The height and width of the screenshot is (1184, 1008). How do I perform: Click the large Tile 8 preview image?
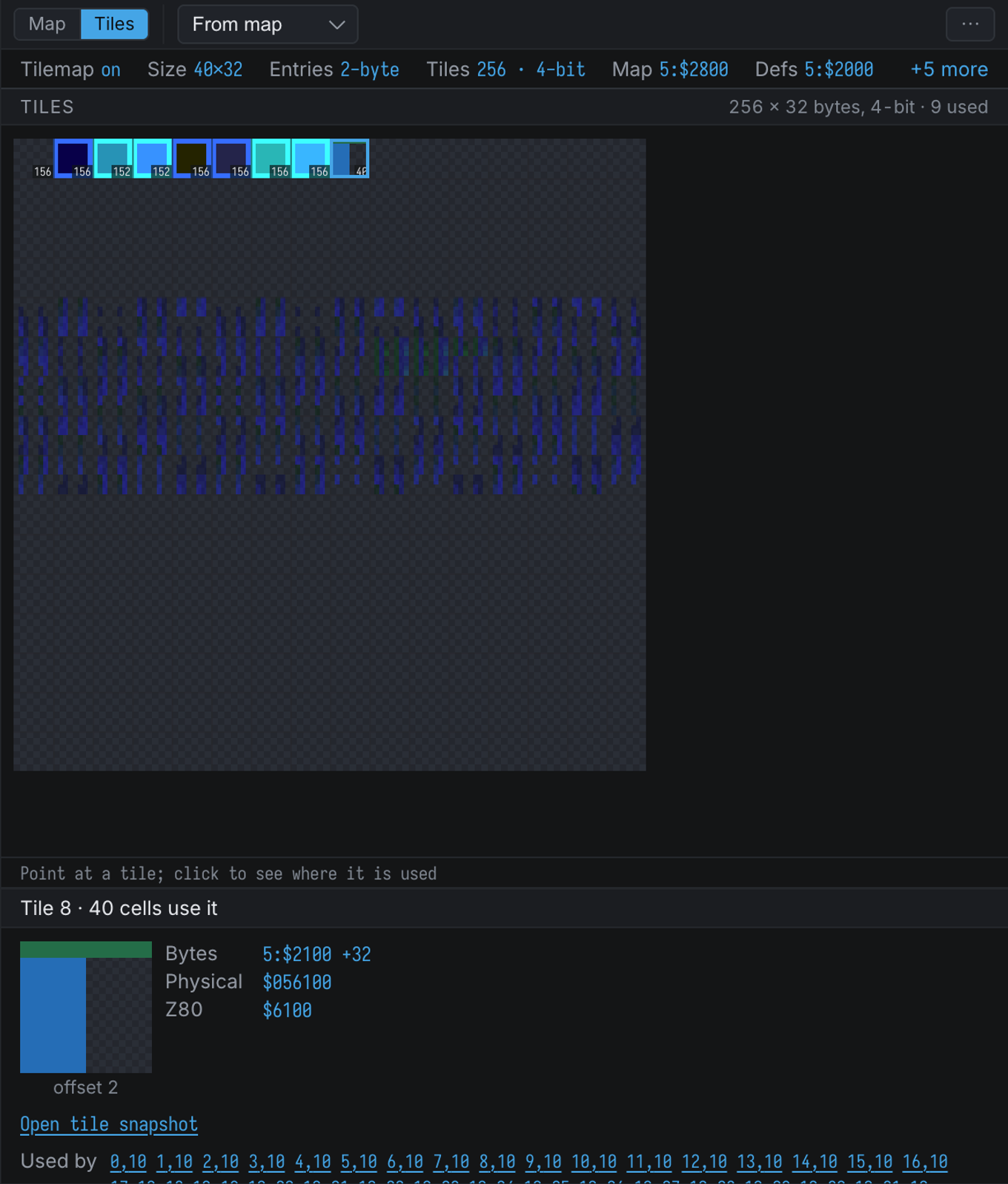(x=86, y=1007)
